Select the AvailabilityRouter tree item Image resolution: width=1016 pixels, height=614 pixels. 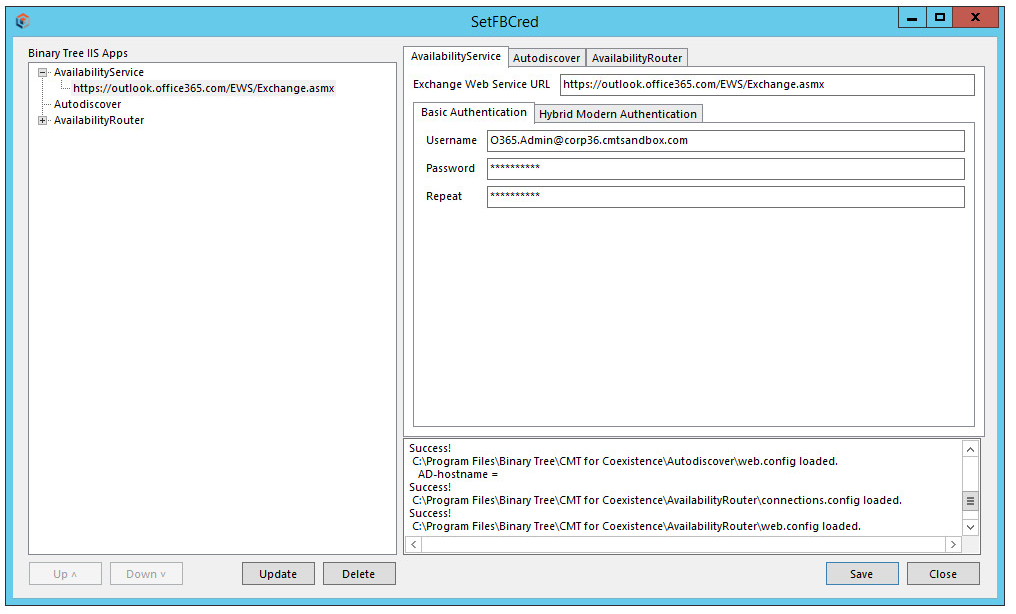[98, 120]
